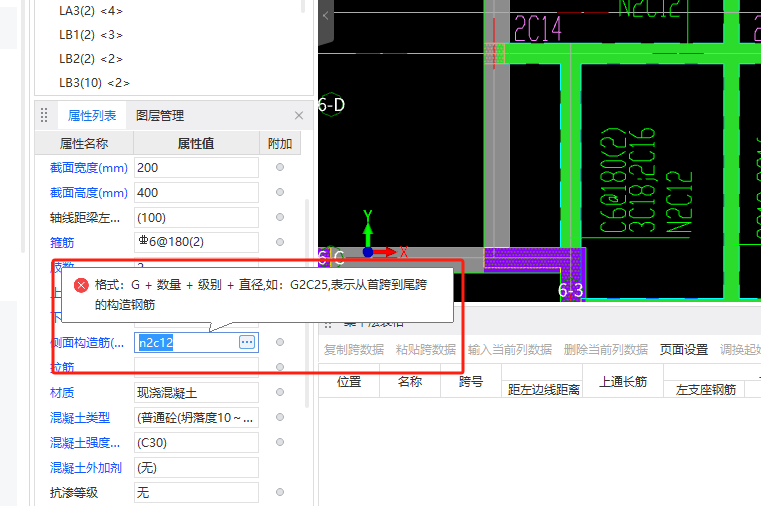Grab the property panel drag handle
The height and width of the screenshot is (506, 761).
point(44,115)
